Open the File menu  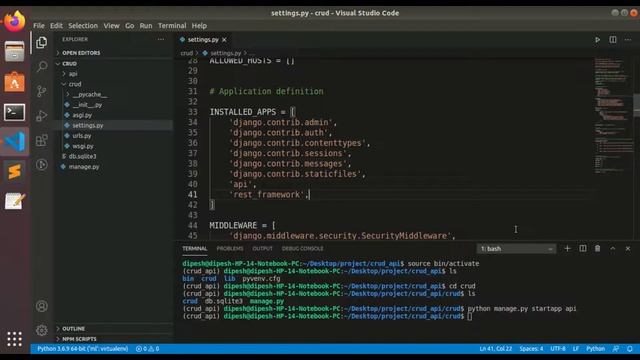tap(39, 26)
